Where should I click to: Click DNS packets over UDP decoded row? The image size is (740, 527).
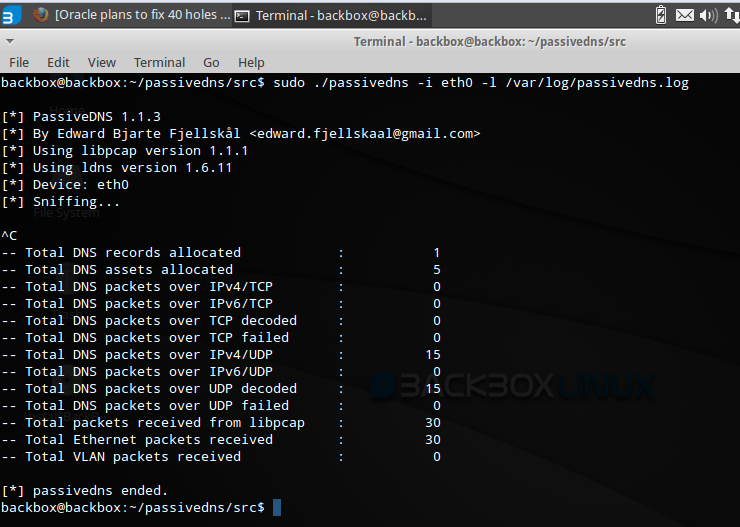[x=221, y=388]
